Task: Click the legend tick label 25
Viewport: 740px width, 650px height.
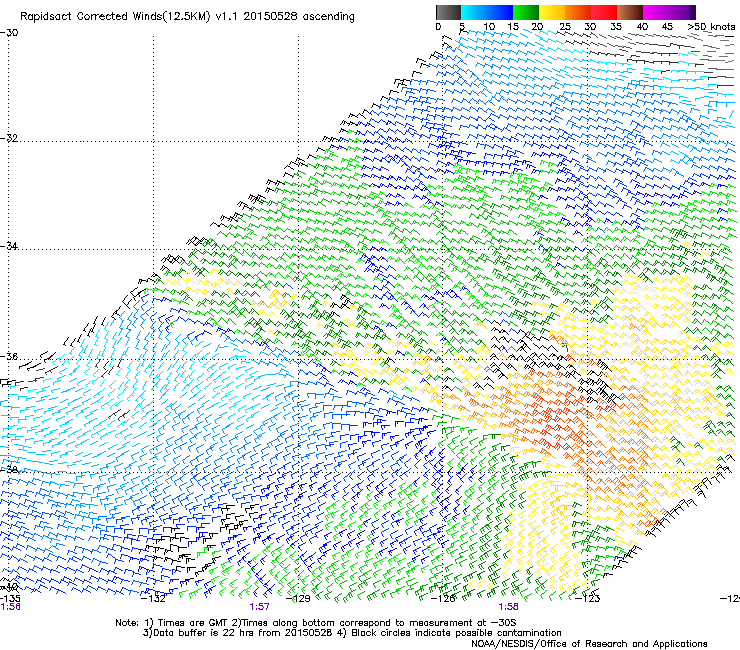Action: 565,27
